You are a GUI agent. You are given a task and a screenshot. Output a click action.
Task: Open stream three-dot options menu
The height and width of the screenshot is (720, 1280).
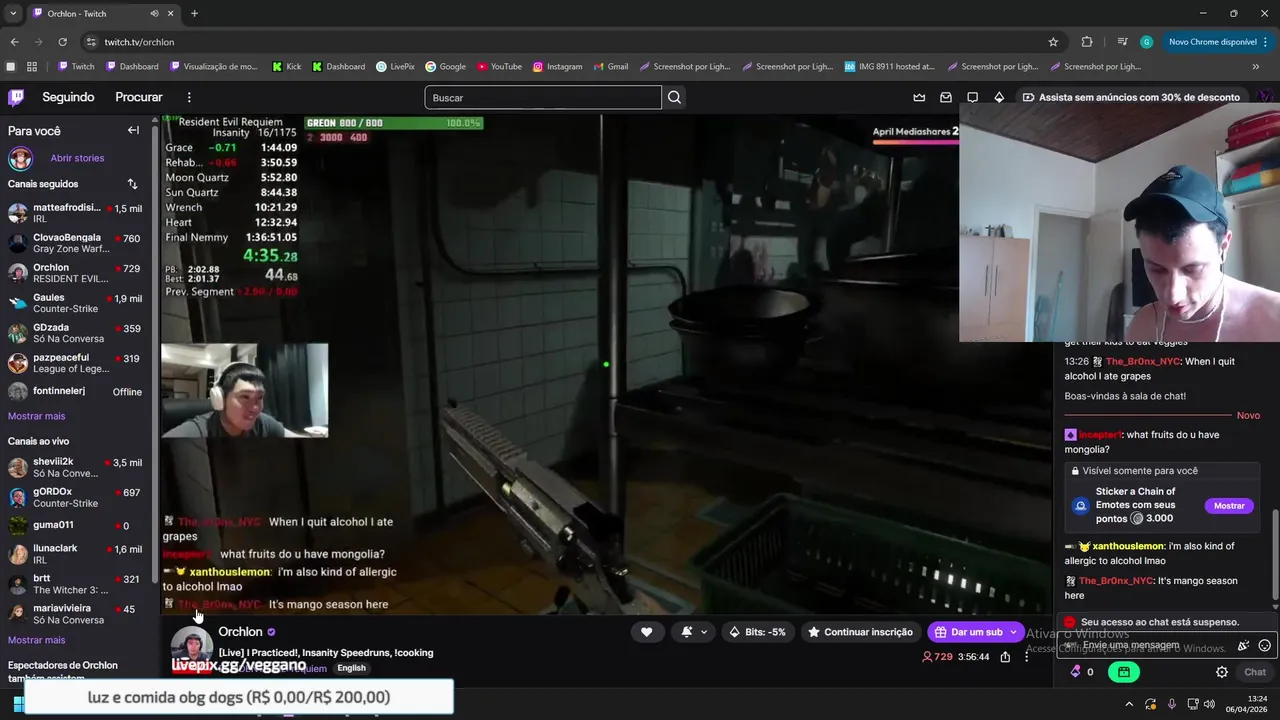click(x=1026, y=657)
